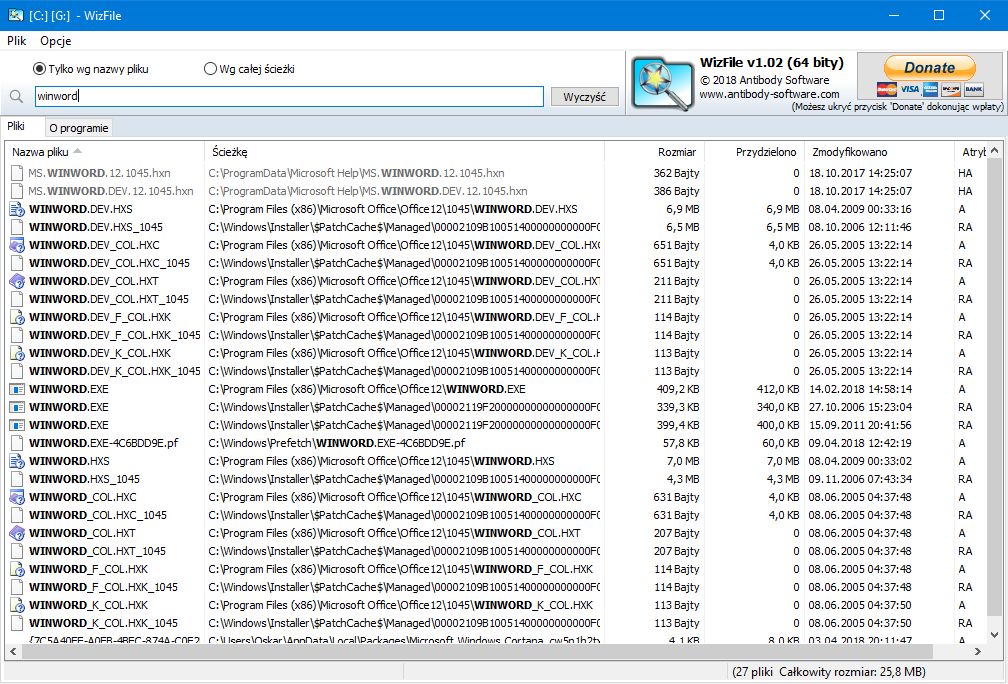1008x684 pixels.
Task: Click modified date '27.10.2006 15:23:04'
Action: tap(860, 407)
